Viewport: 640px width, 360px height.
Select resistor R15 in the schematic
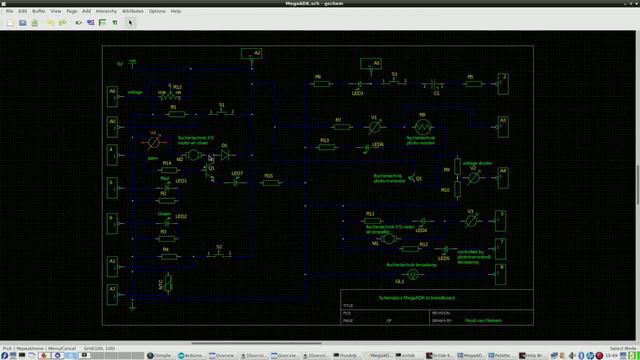271,183
